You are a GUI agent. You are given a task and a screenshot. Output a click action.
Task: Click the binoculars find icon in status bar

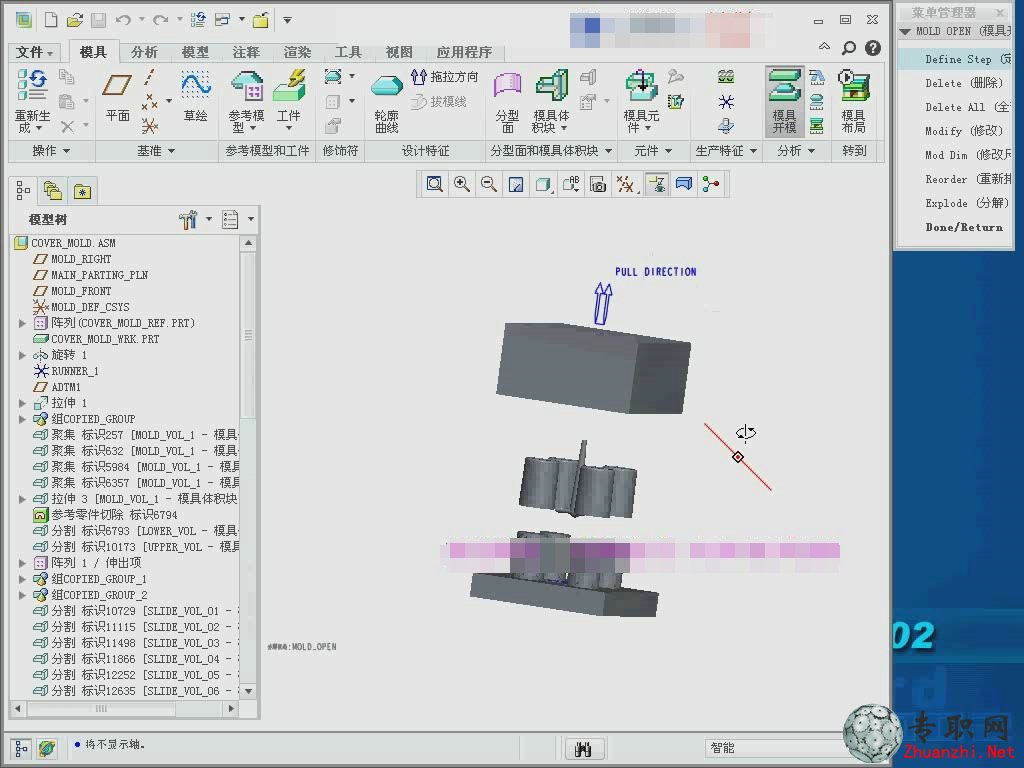point(583,748)
